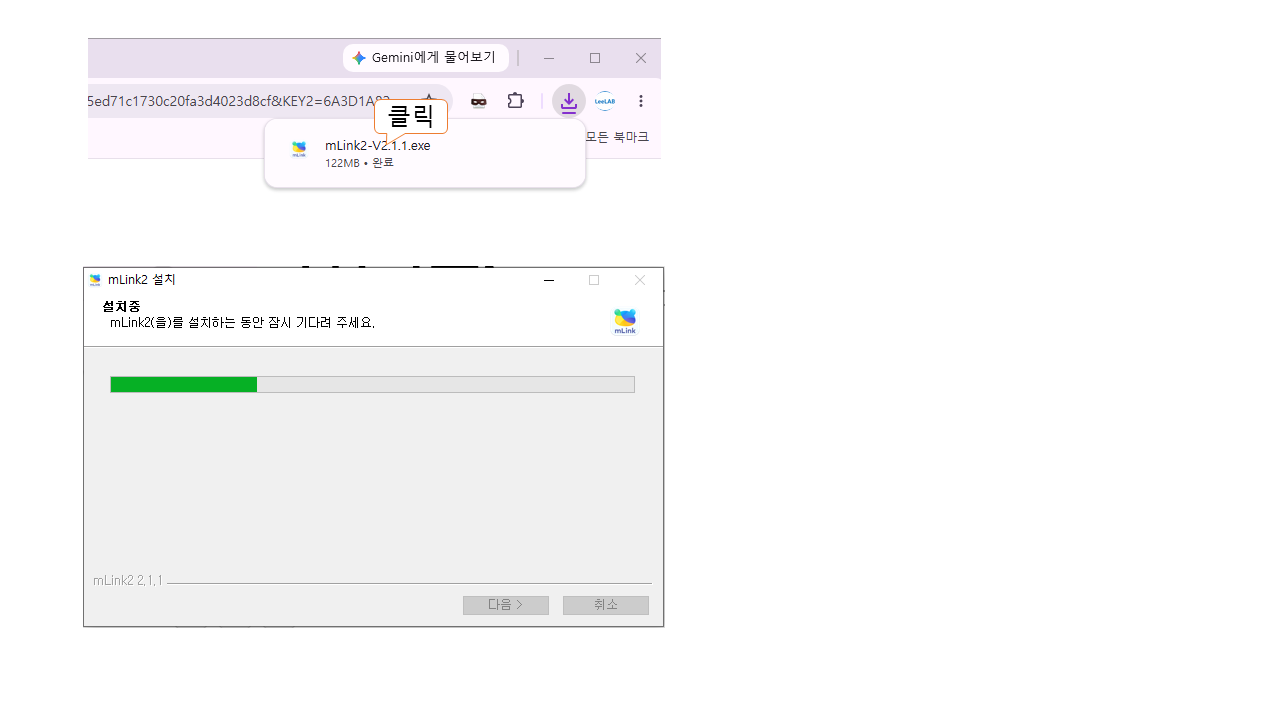Click the installer close button
1280x720 pixels.
(x=640, y=280)
